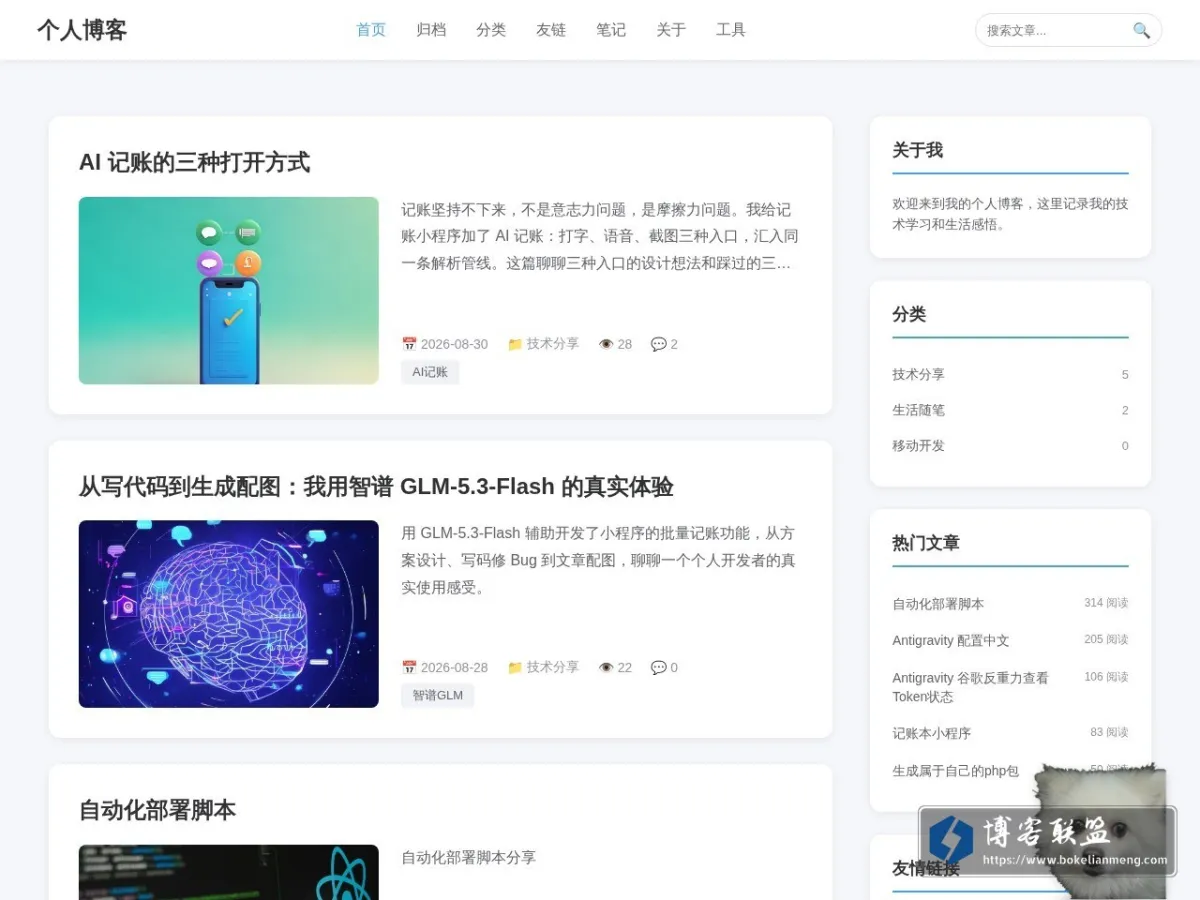Click the eye icon next to 28 views
Screen dimensions: 1200x900
pyautogui.click(x=606, y=344)
